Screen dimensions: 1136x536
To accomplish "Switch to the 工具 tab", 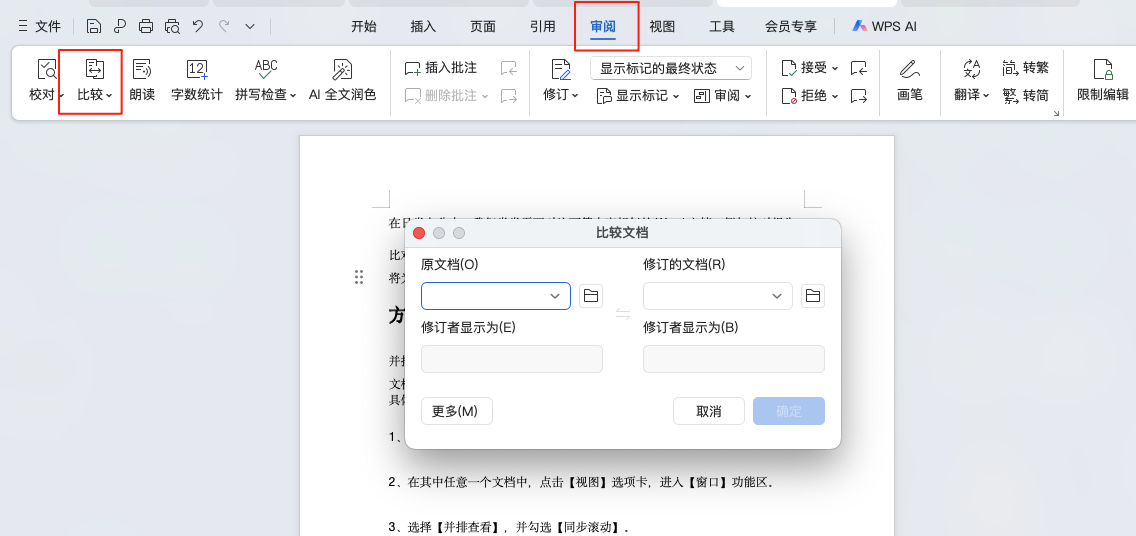I will [722, 27].
